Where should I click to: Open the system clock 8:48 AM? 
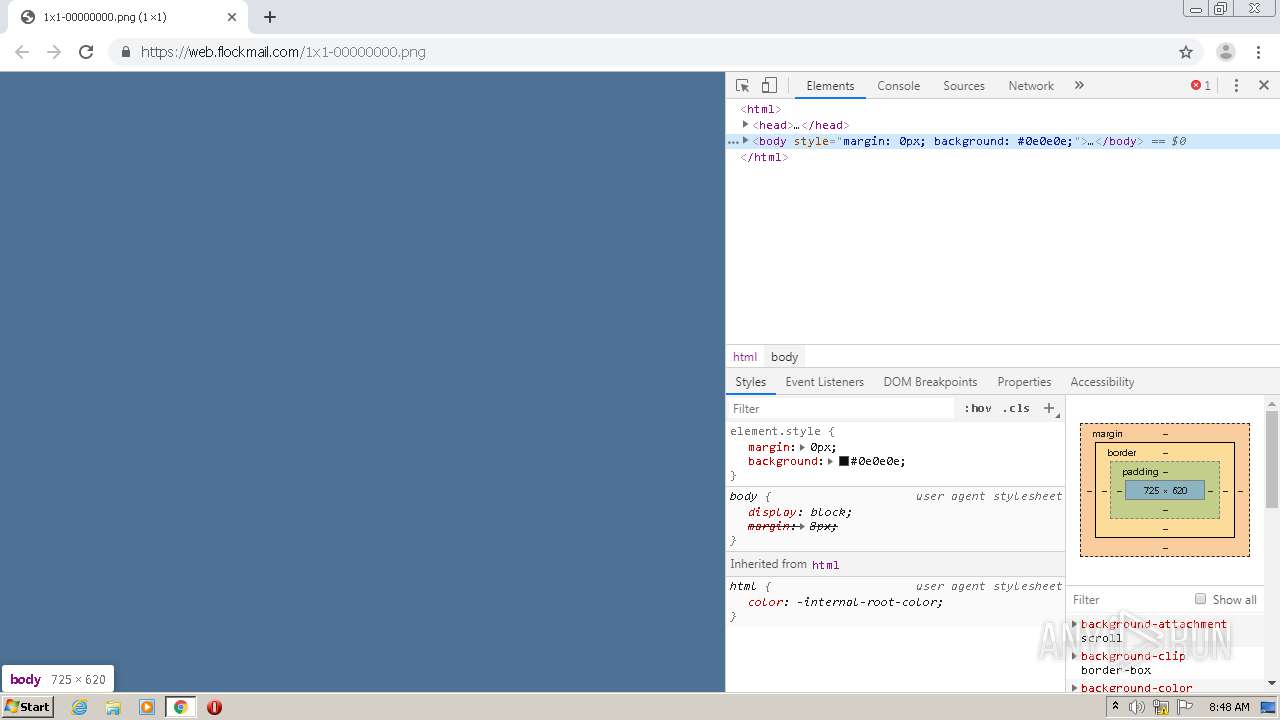[1229, 707]
